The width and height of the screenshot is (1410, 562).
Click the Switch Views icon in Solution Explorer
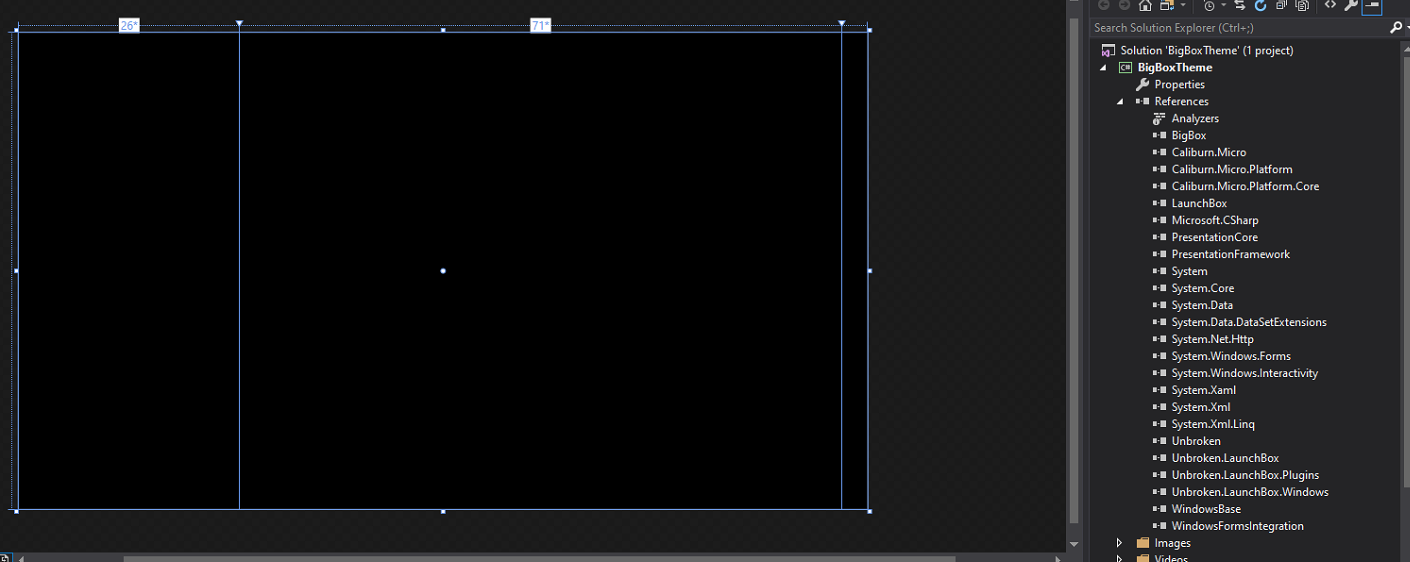(1166, 5)
